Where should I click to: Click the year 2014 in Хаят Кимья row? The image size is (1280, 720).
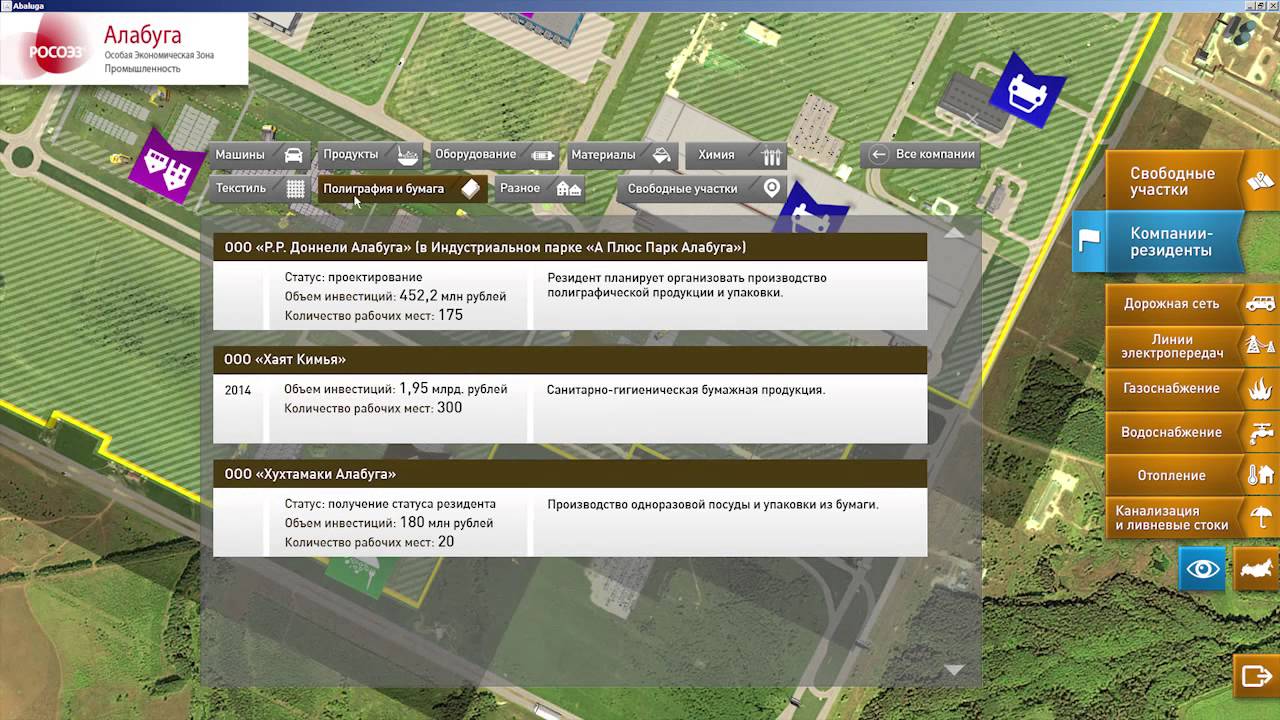click(238, 390)
